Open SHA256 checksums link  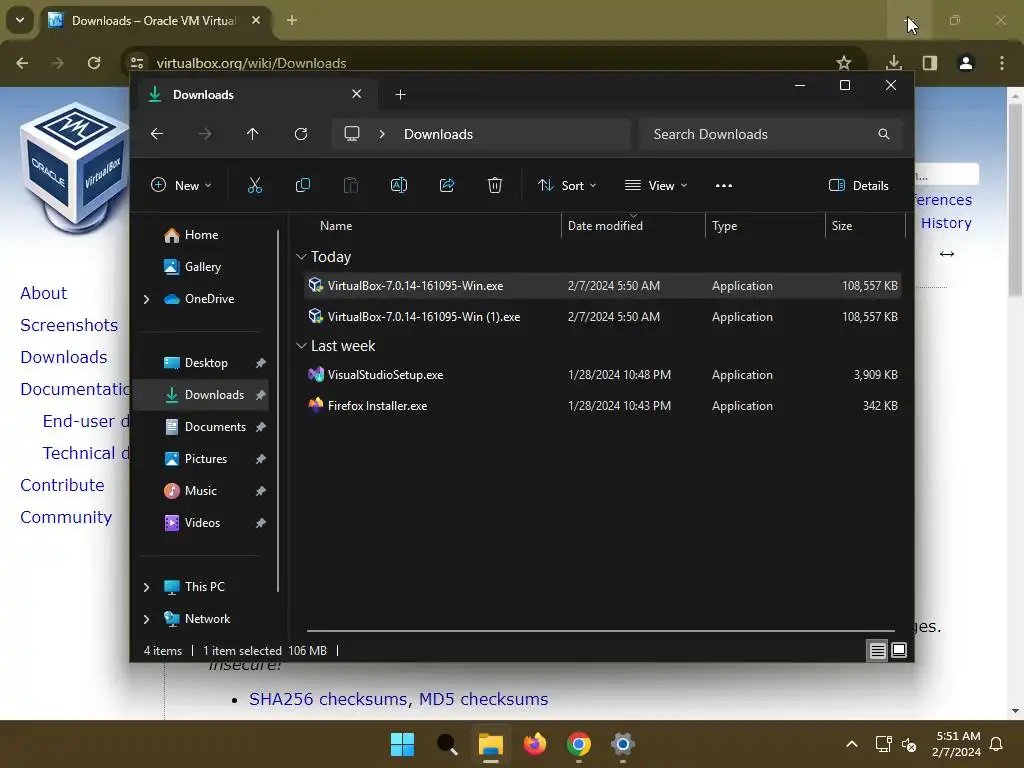(328, 699)
